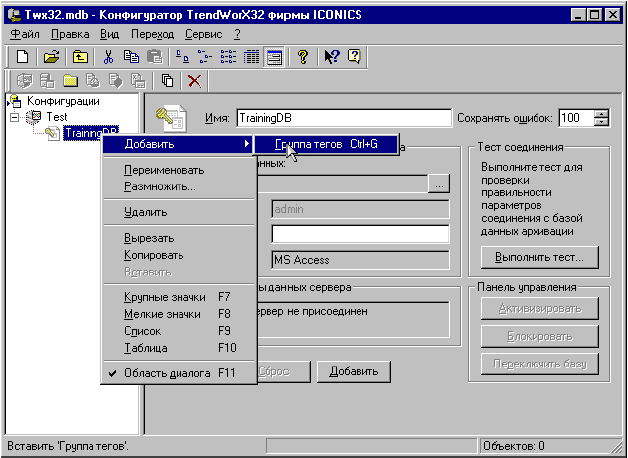Click status text Вставить 'Группа тегов'.
The image size is (628, 458).
68,446
